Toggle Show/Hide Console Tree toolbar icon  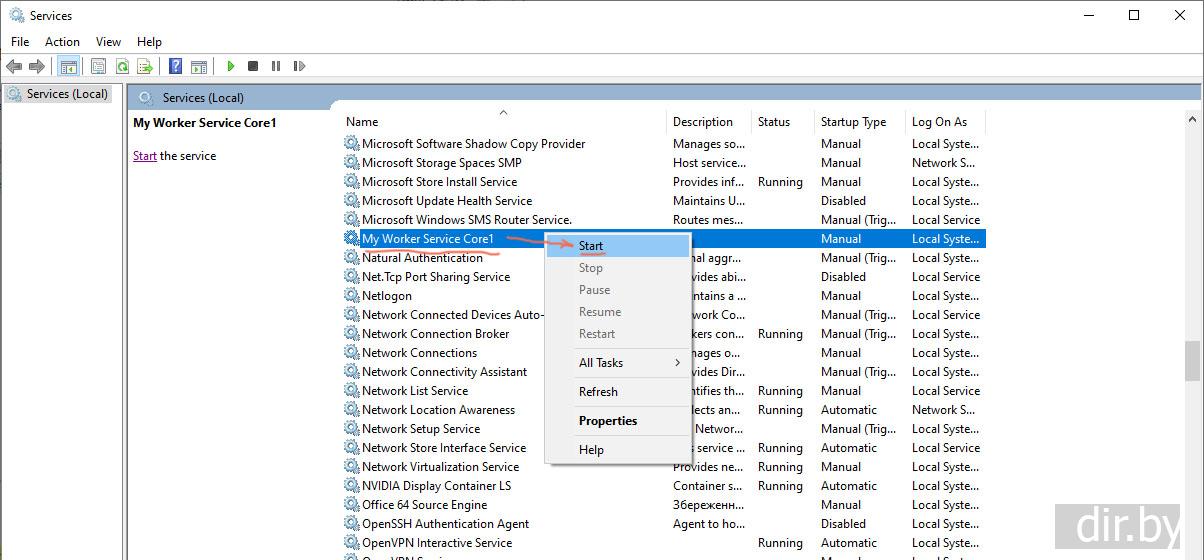click(x=68, y=66)
